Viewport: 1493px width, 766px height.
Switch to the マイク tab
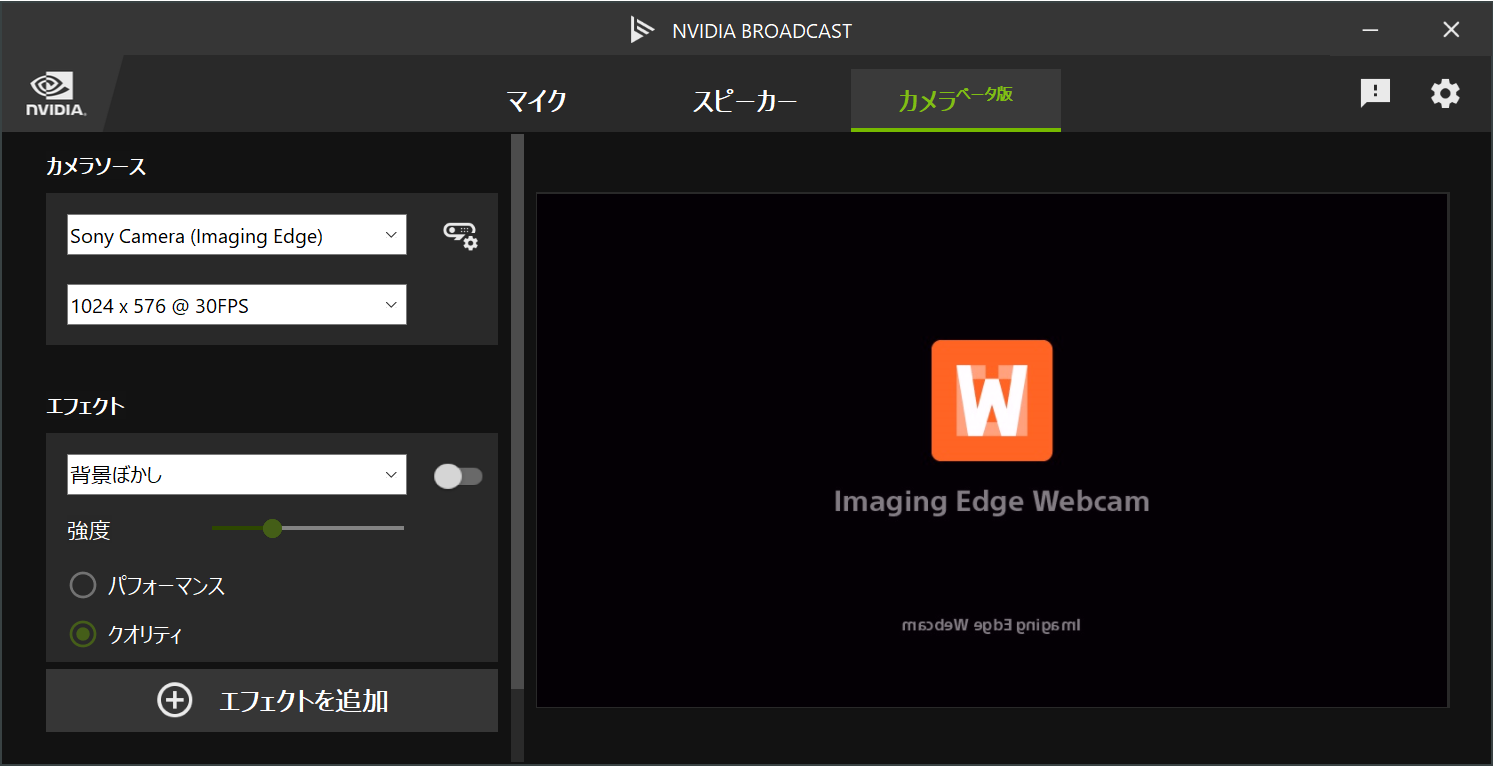point(537,100)
